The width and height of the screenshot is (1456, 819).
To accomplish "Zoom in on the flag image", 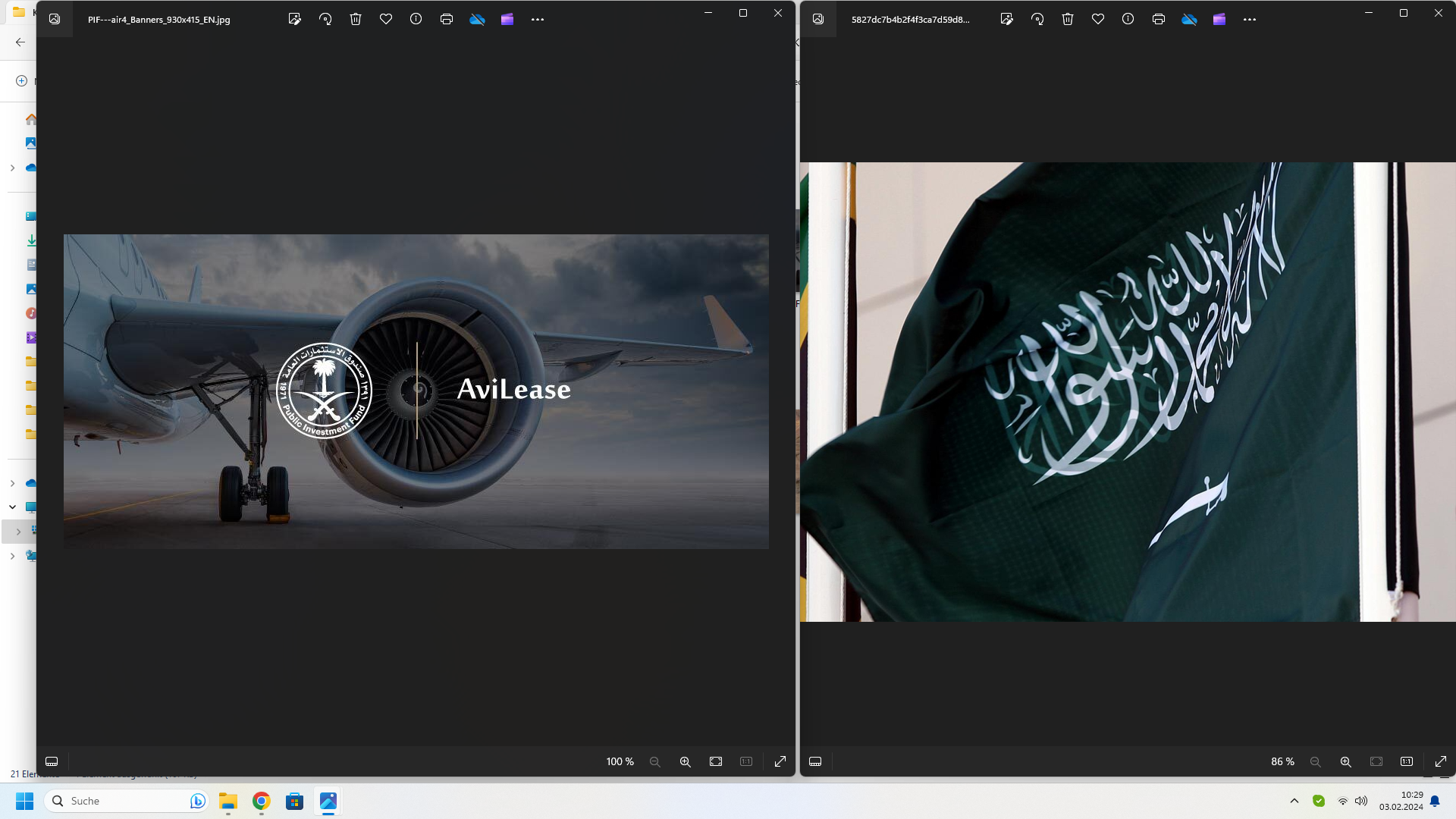I will tap(1346, 761).
